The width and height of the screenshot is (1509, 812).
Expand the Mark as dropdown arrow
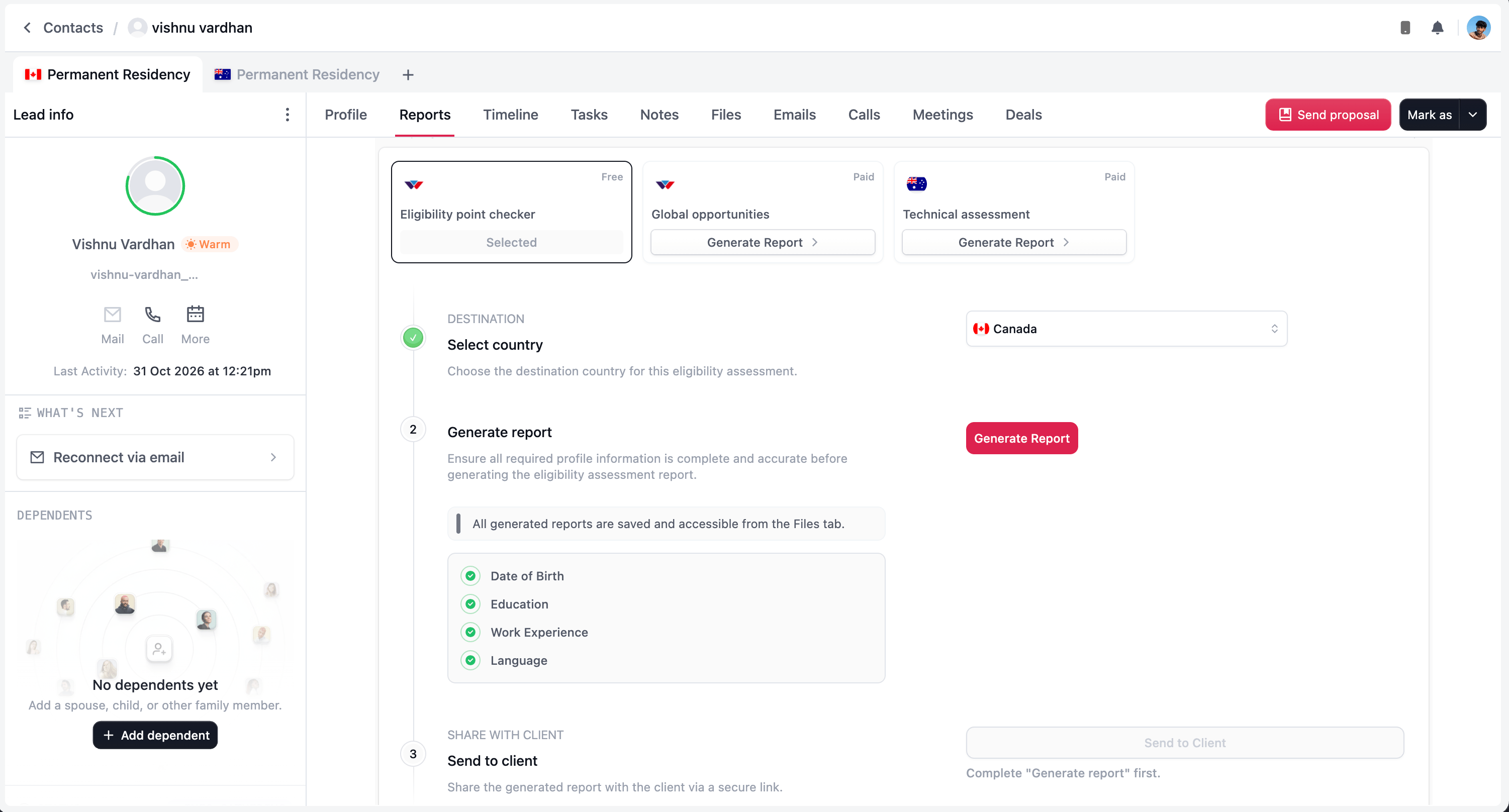[x=1473, y=115]
